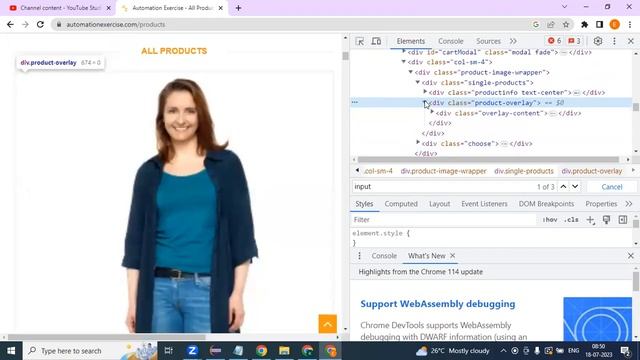Move breadcrumb trail left with arrow

(x=357, y=171)
